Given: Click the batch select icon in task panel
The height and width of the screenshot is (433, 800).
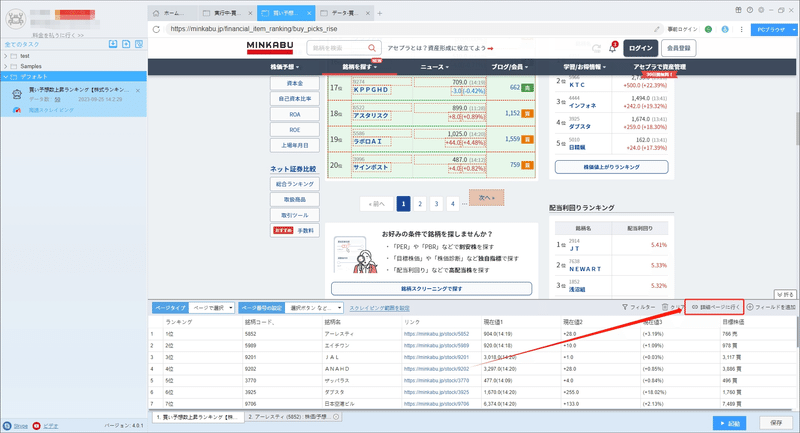Looking at the screenshot, I should coord(139,44).
